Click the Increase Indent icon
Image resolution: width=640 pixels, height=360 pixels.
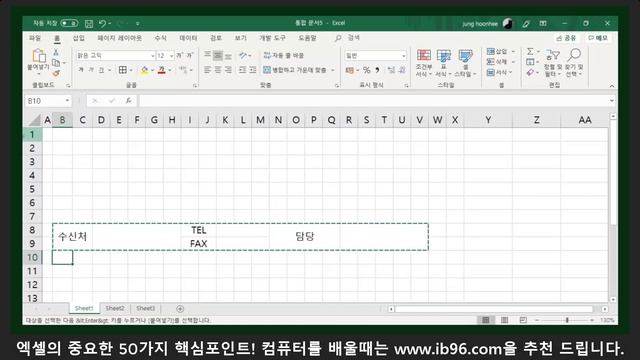tap(253, 70)
